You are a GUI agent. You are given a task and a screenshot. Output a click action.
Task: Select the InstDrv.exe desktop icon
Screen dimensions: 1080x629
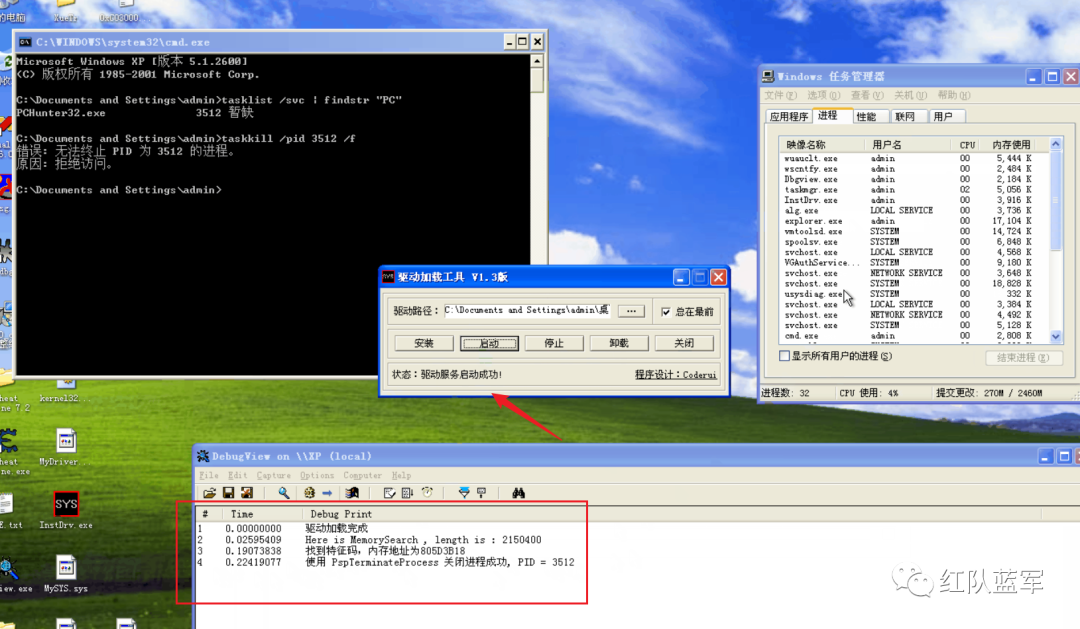point(66,511)
